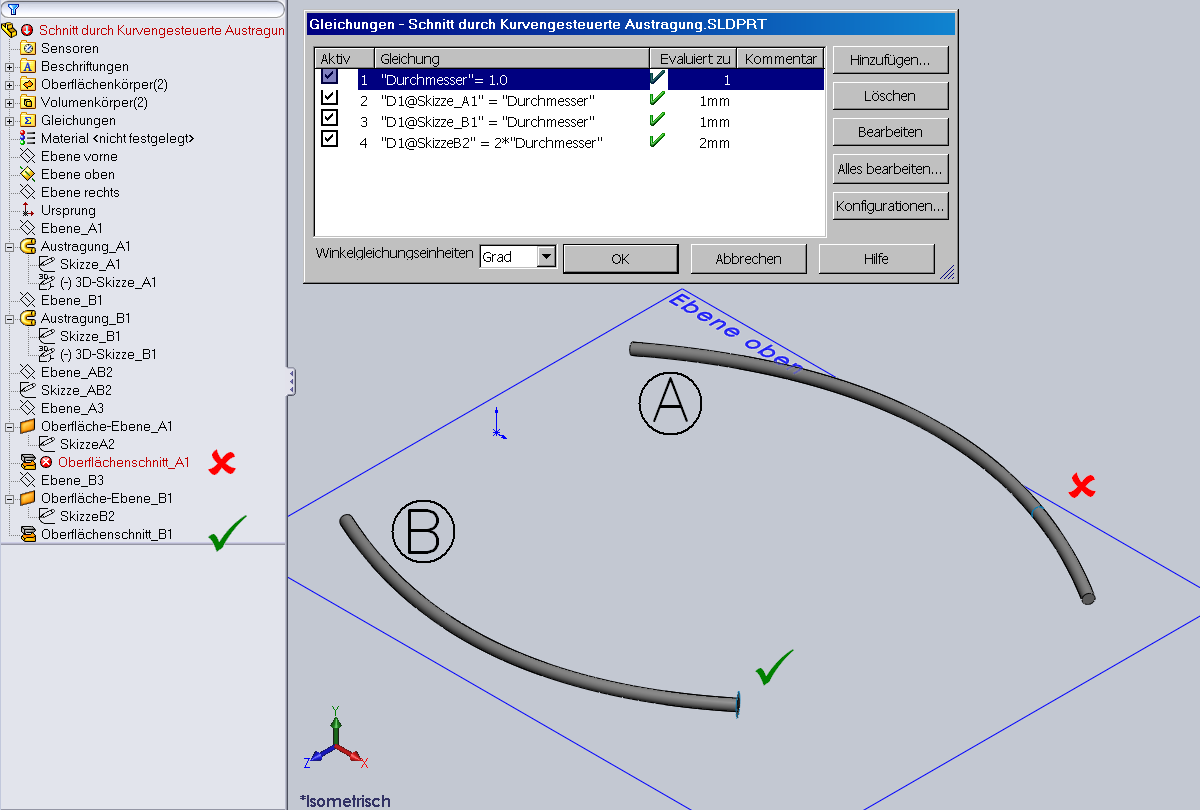This screenshot has width=1200, height=810.
Task: Click the Hinzufügen... button
Action: pos(890,60)
